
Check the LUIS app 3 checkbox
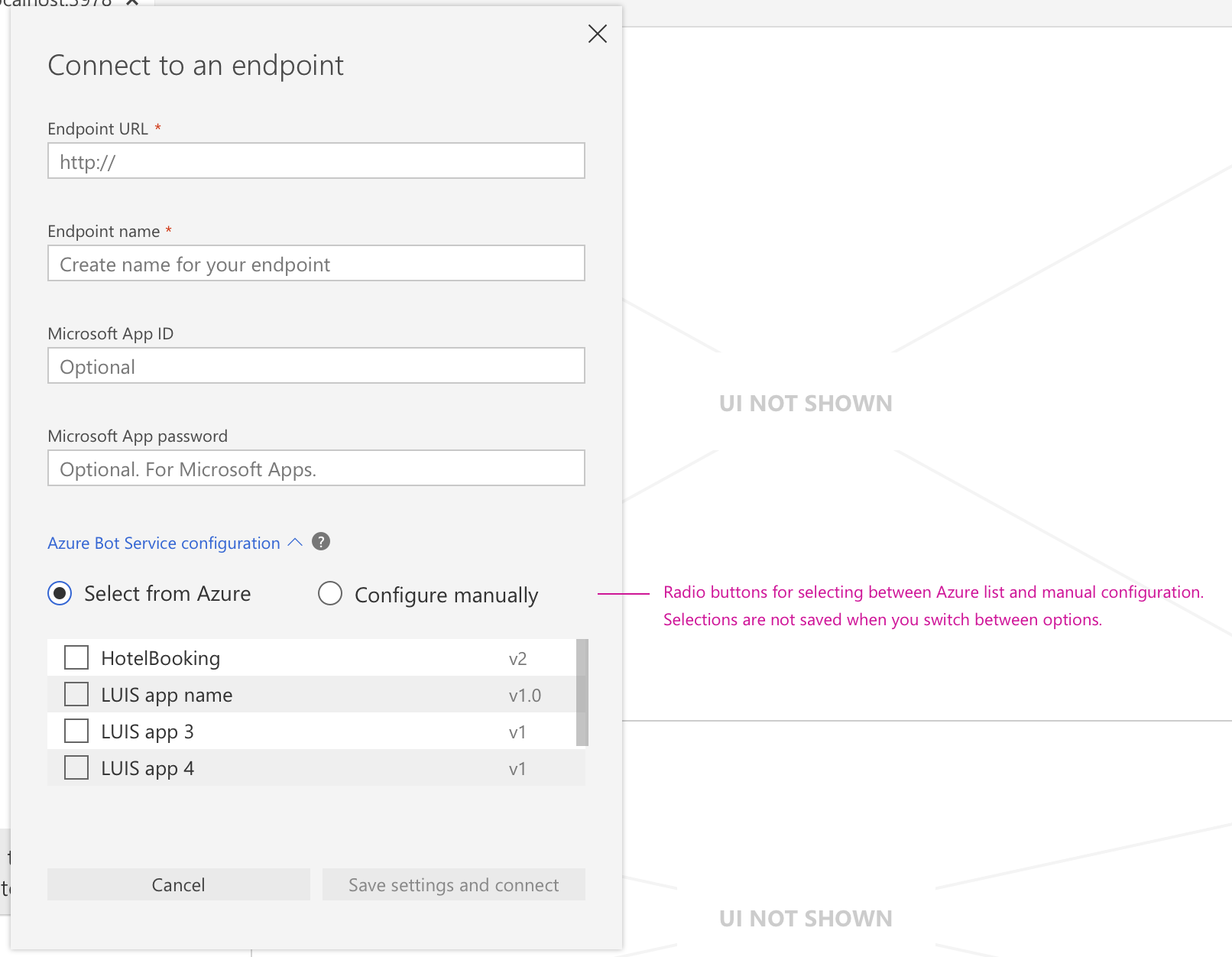point(76,731)
